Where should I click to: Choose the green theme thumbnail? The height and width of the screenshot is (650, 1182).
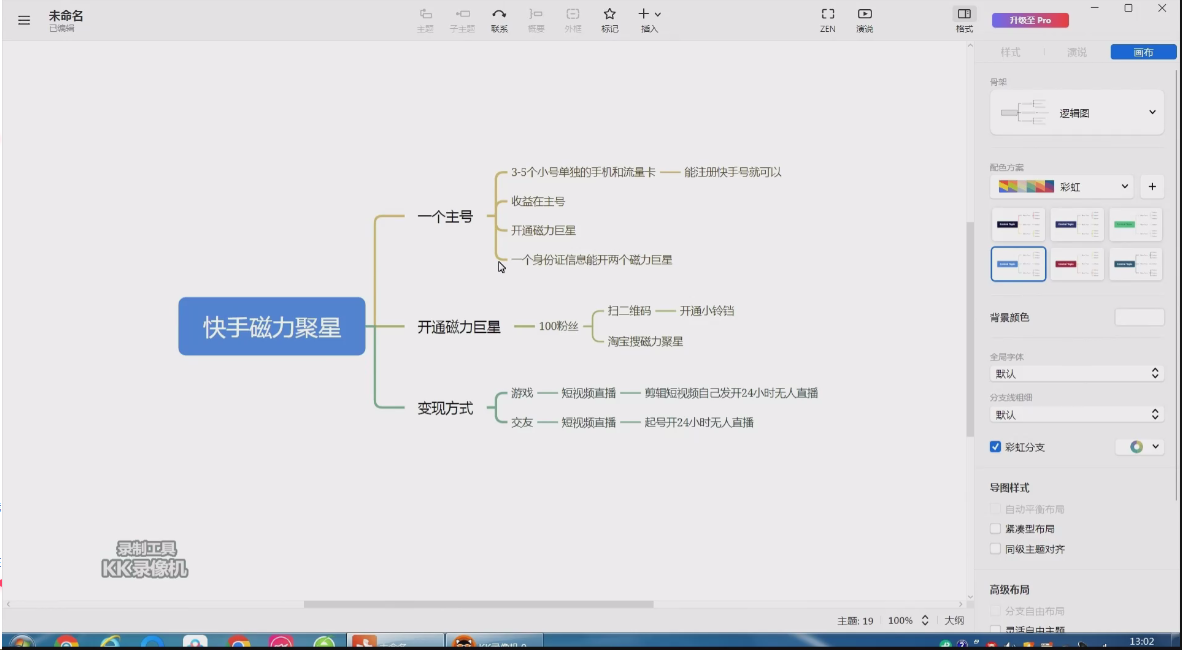[1135, 225]
